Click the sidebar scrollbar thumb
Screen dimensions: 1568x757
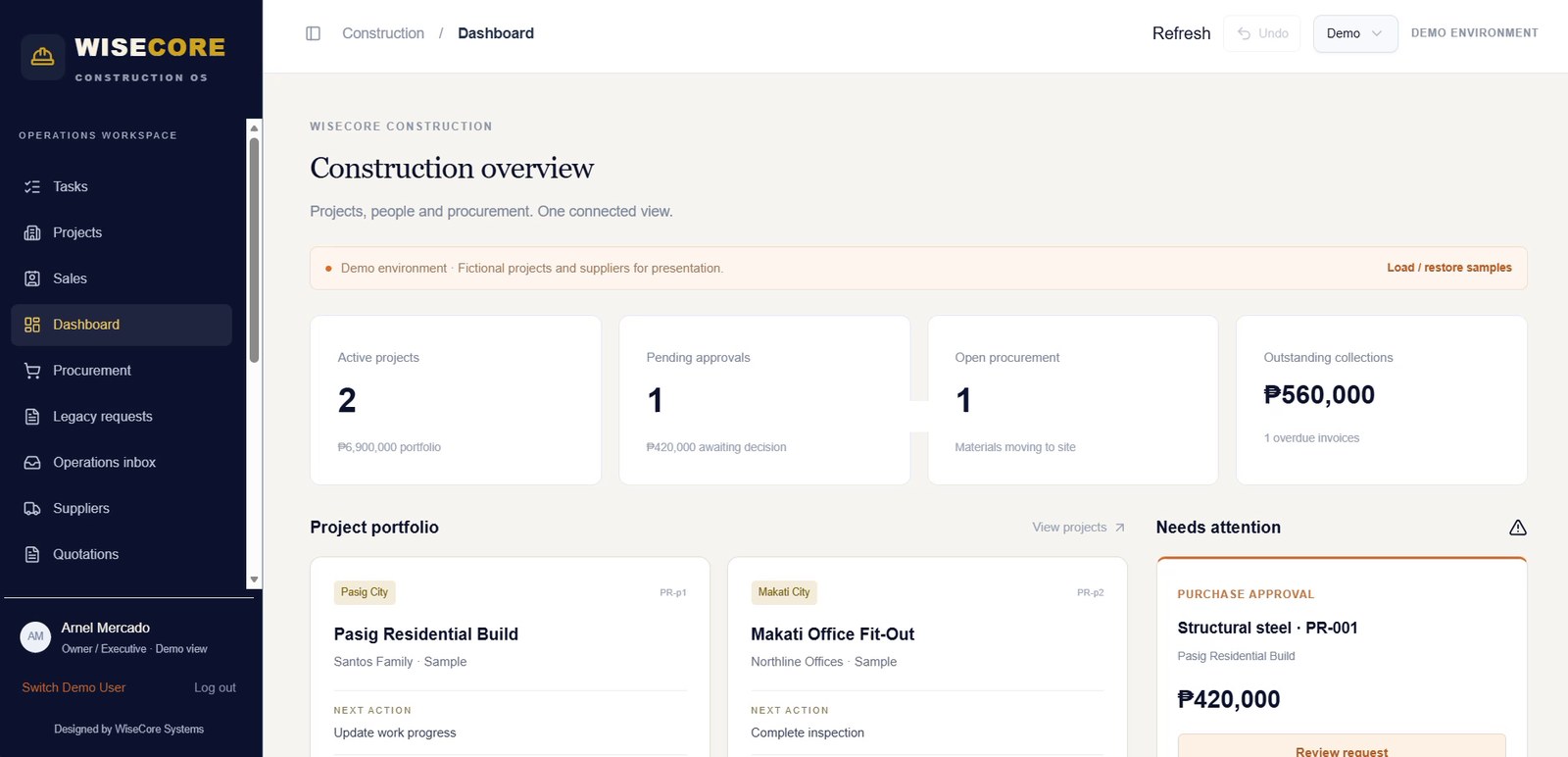[254, 250]
